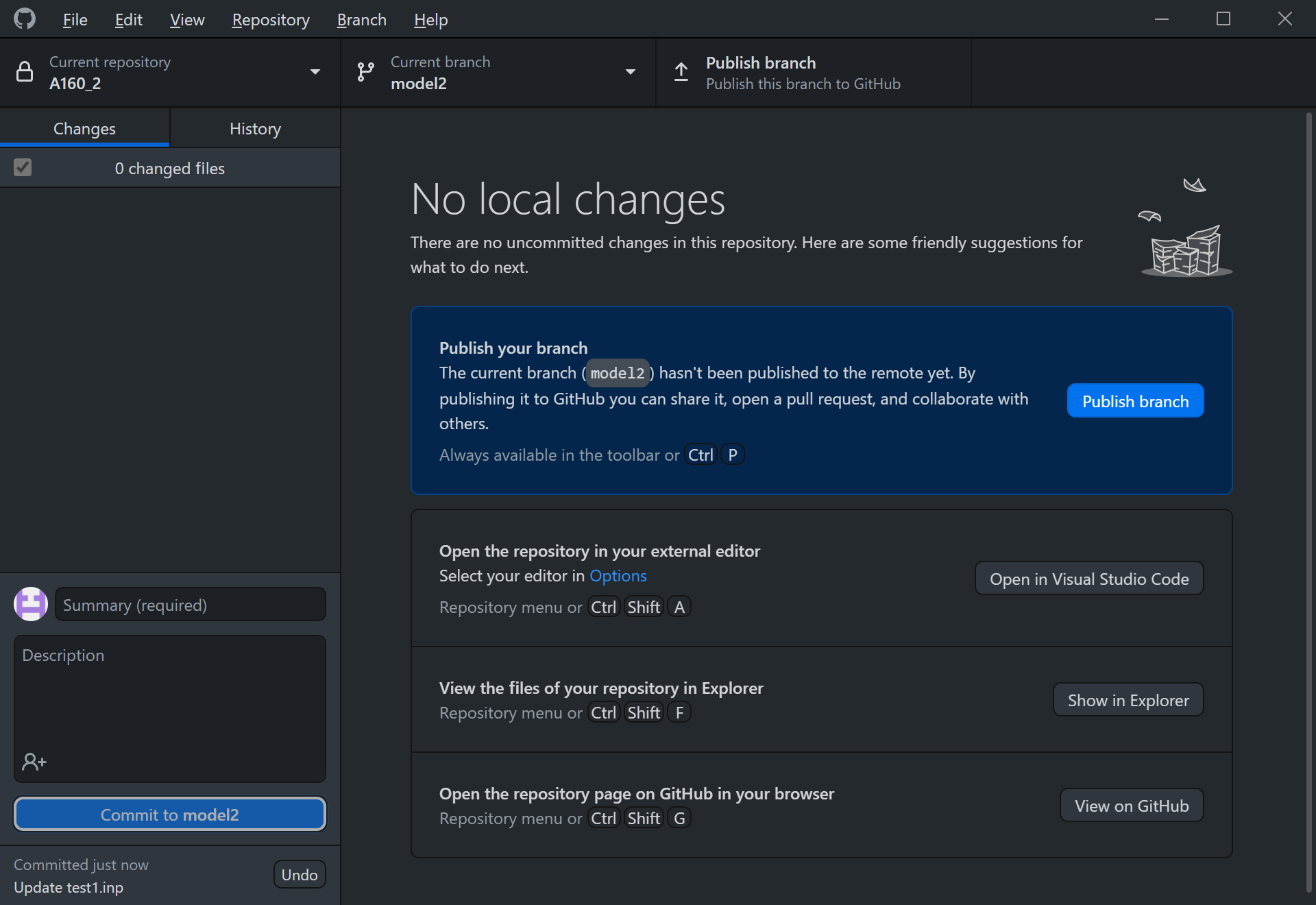Viewport: 1316px width, 905px height.
Task: Click the branch icon beside Current branch
Action: pyautogui.click(x=365, y=71)
